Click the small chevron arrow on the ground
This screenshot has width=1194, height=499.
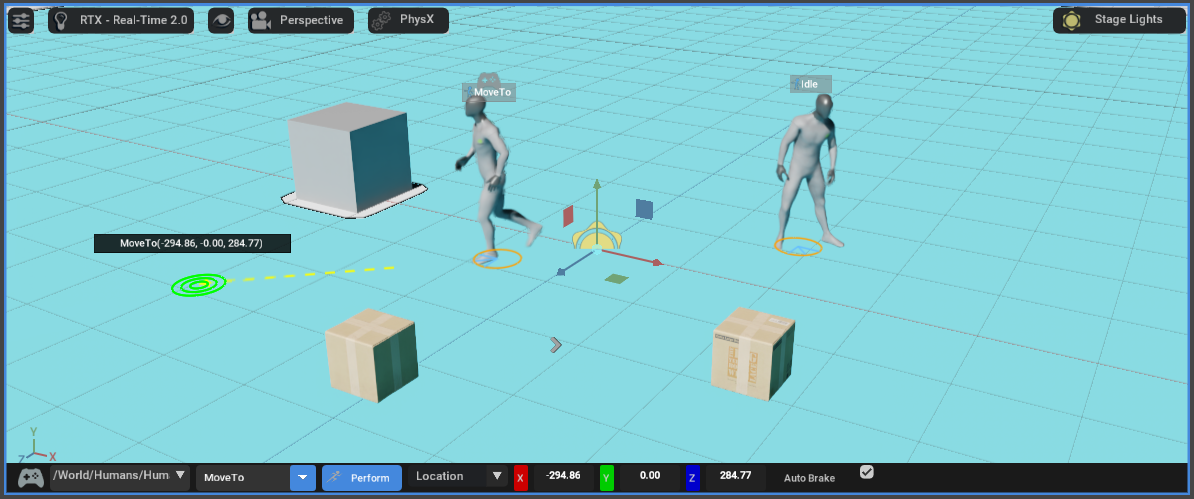pos(556,345)
